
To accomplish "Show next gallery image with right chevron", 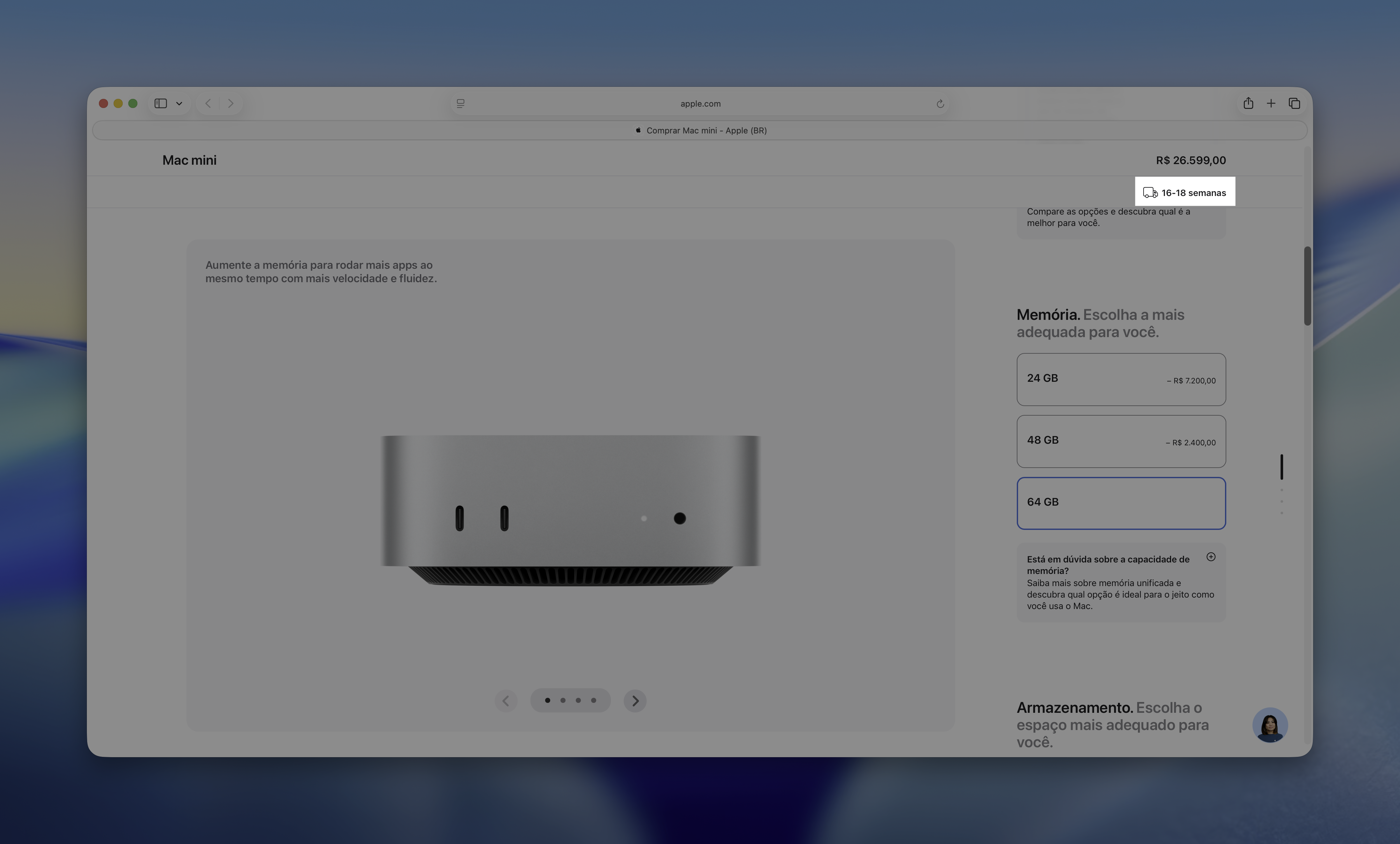I will [x=635, y=701].
